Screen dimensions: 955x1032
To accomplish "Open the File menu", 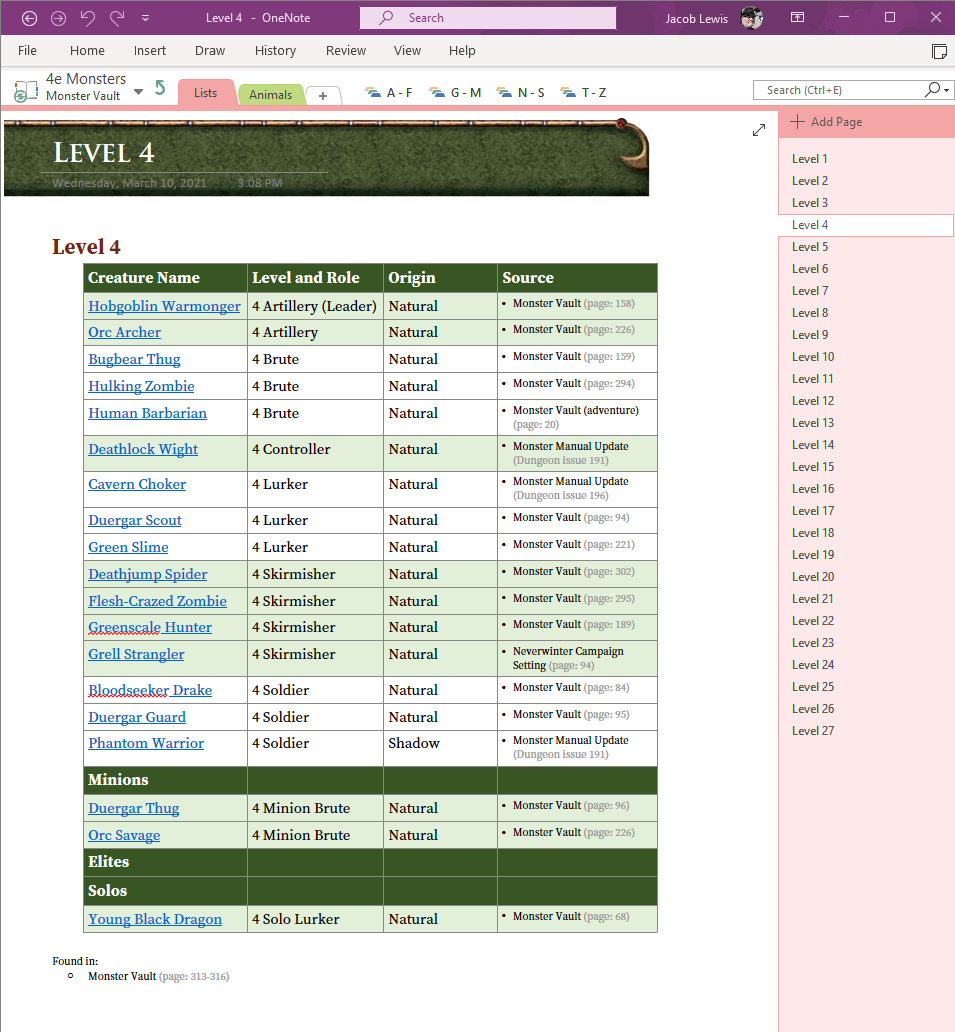I will [x=27, y=51].
